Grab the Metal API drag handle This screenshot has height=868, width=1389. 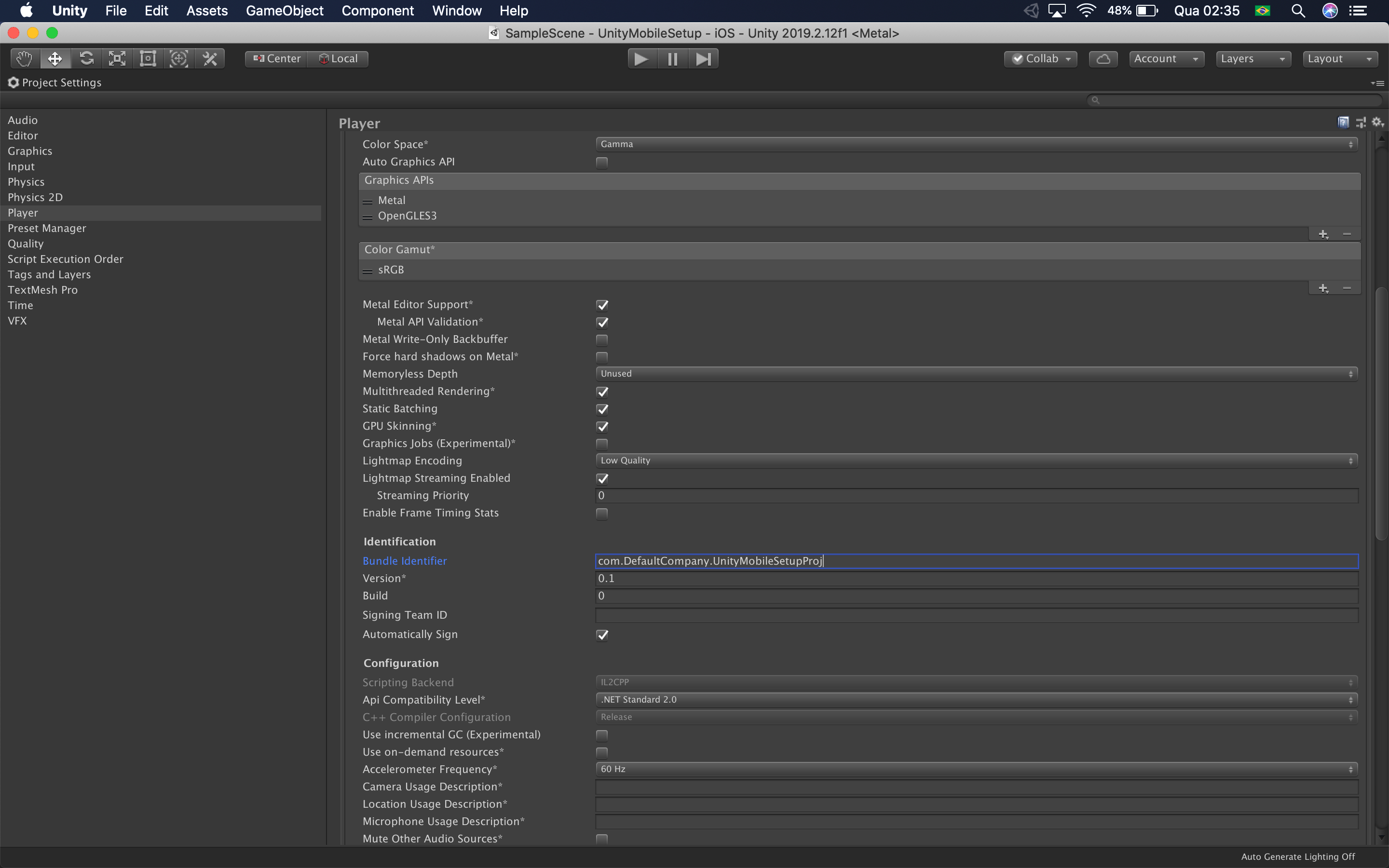368,201
